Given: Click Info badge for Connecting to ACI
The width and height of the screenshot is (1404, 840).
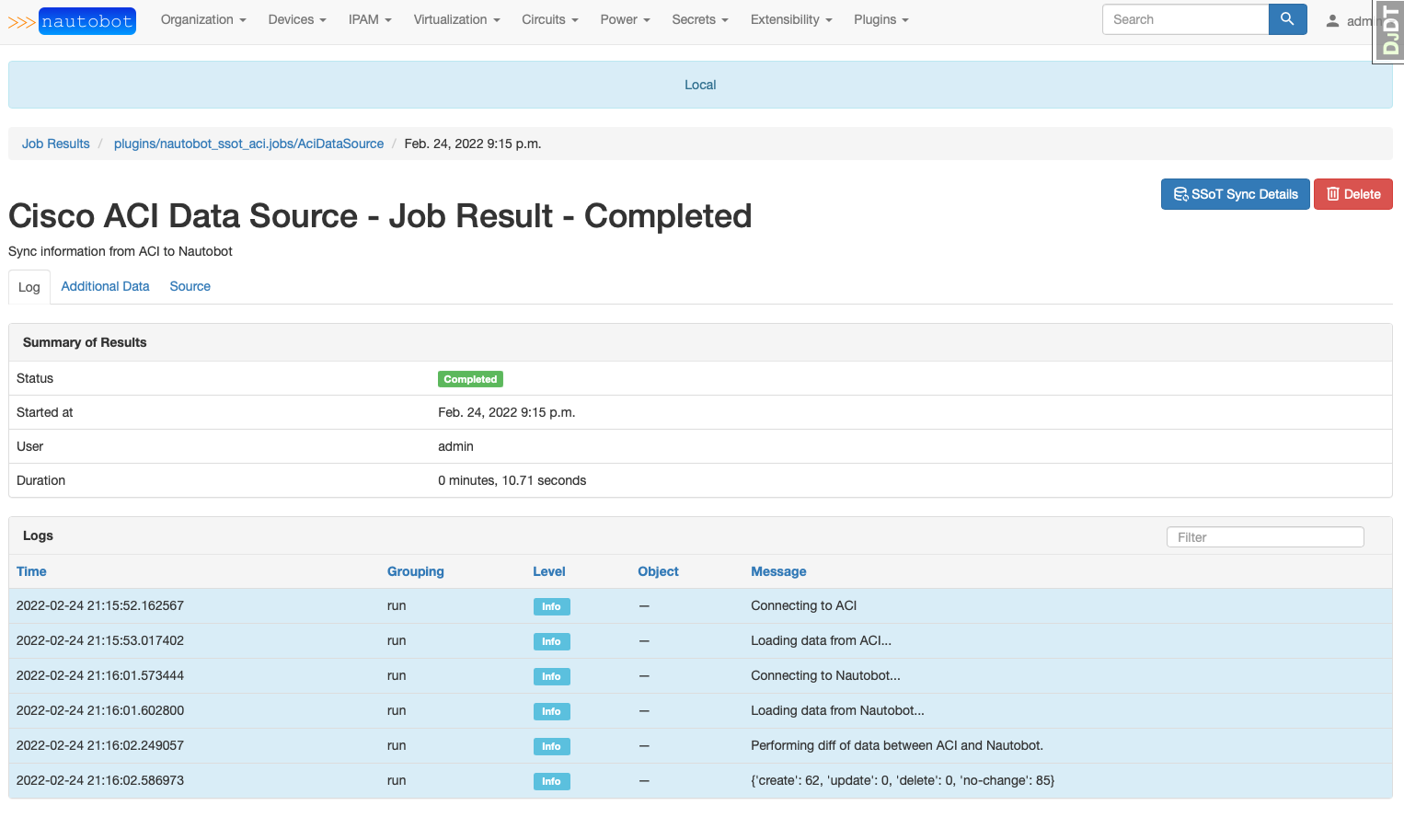Looking at the screenshot, I should (x=551, y=606).
